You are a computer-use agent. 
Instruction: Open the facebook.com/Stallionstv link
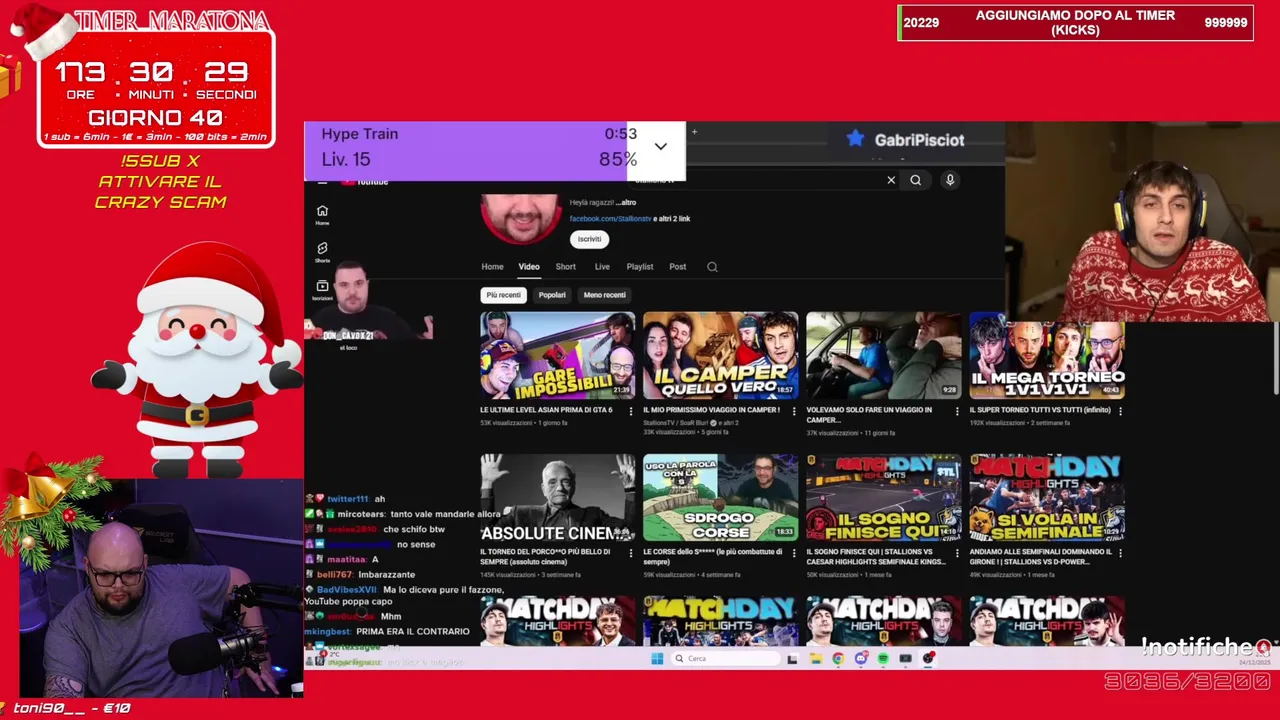coord(610,219)
